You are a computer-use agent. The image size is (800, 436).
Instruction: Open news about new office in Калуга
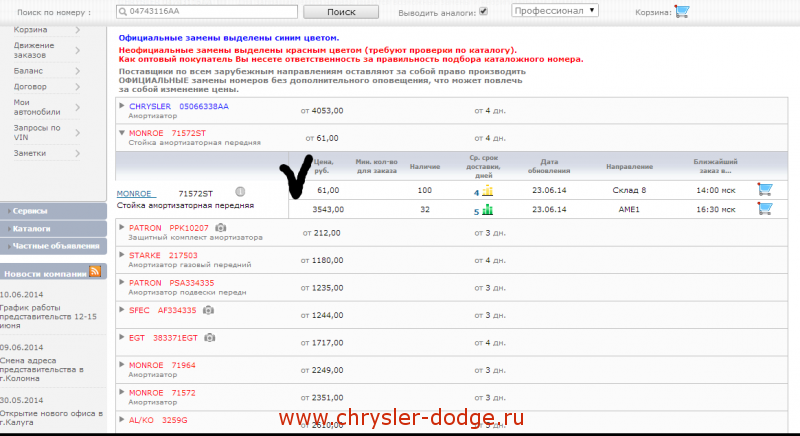[51, 418]
